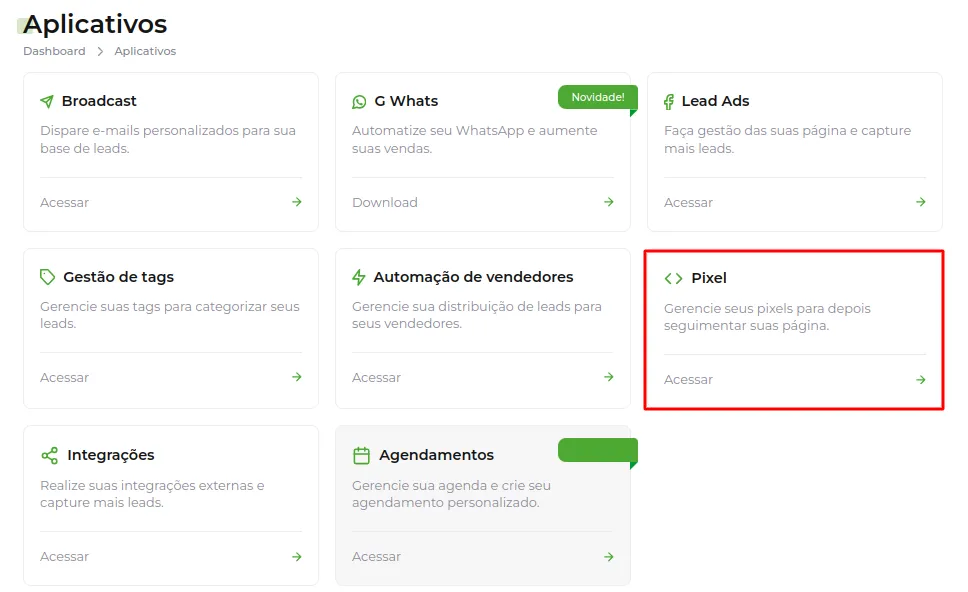
Task: Open Broadcast via its Acessar link
Action: (64, 202)
